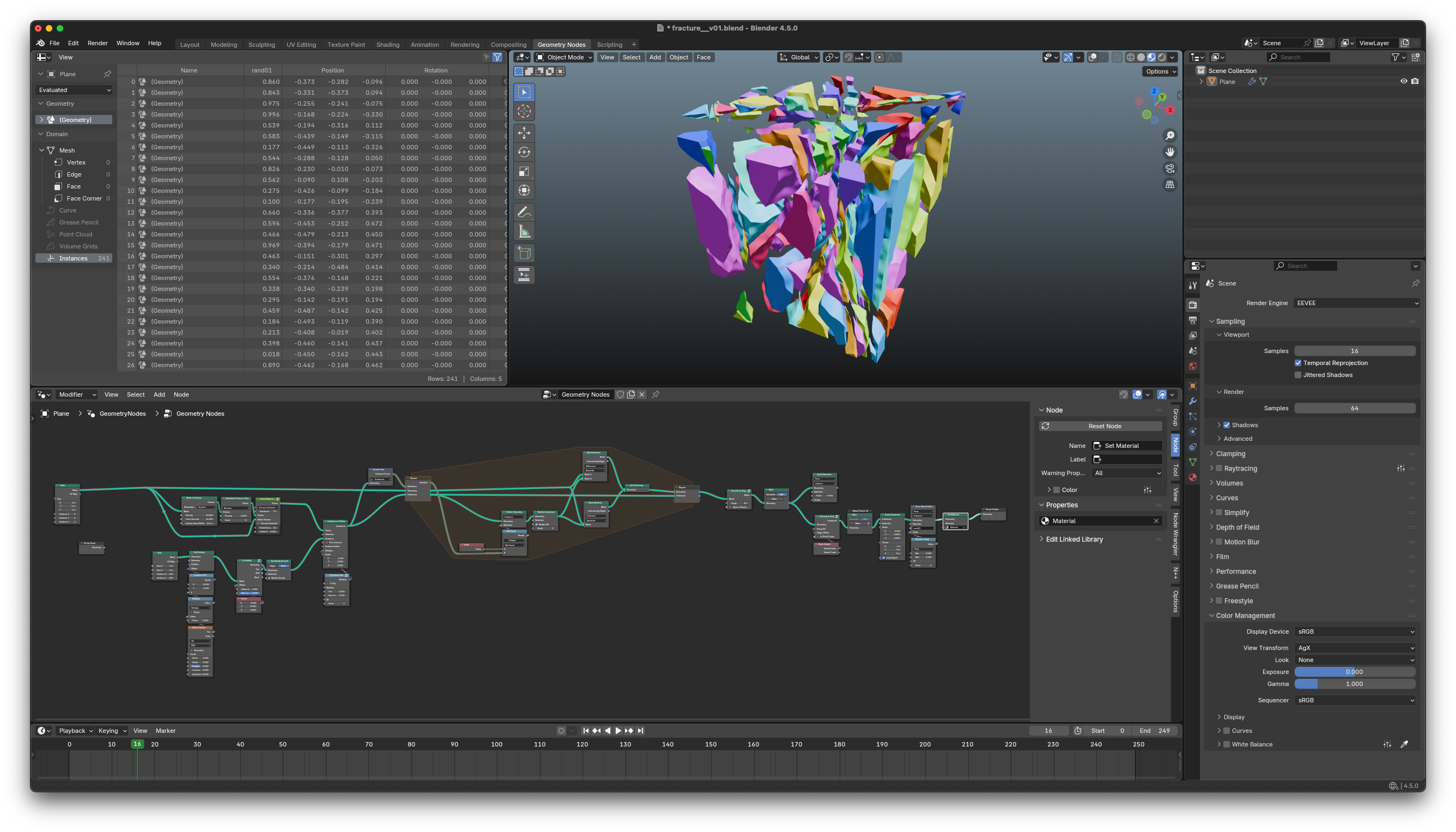
Task: Adjust the Gamma slider
Action: (x=1354, y=684)
